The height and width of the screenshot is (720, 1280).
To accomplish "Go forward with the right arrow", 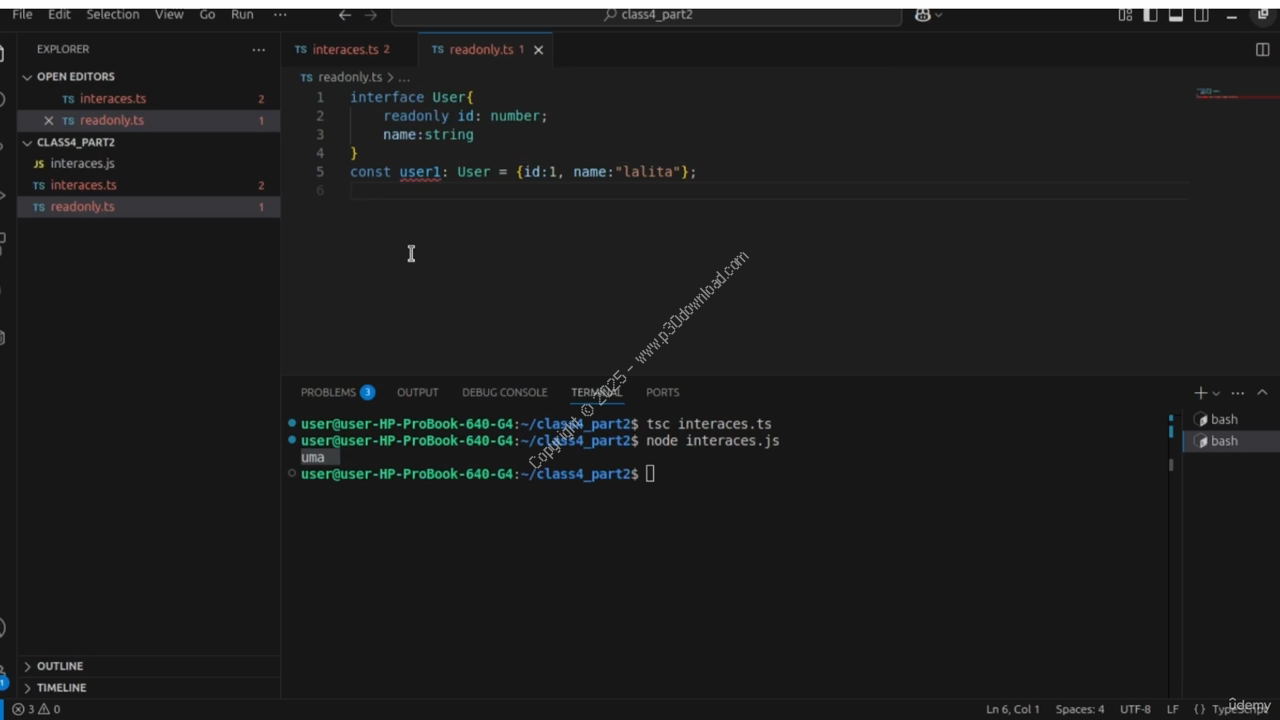I will coord(371,15).
